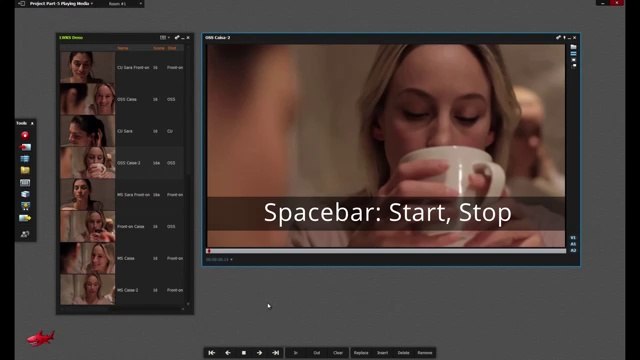Select the MS Sara Front-on clip thumbnail
640x360 pixels.
[88, 195]
